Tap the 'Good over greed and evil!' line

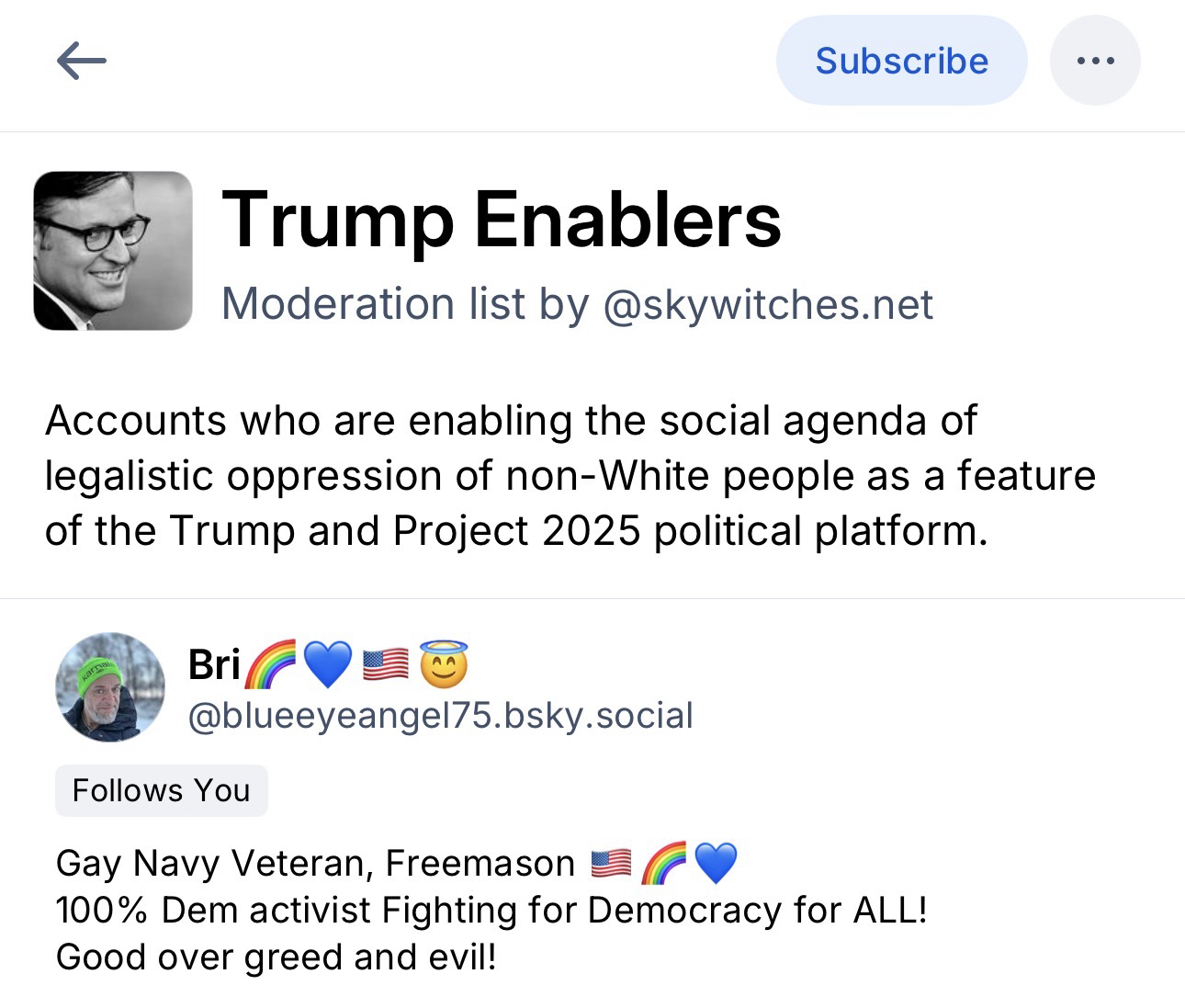click(276, 957)
